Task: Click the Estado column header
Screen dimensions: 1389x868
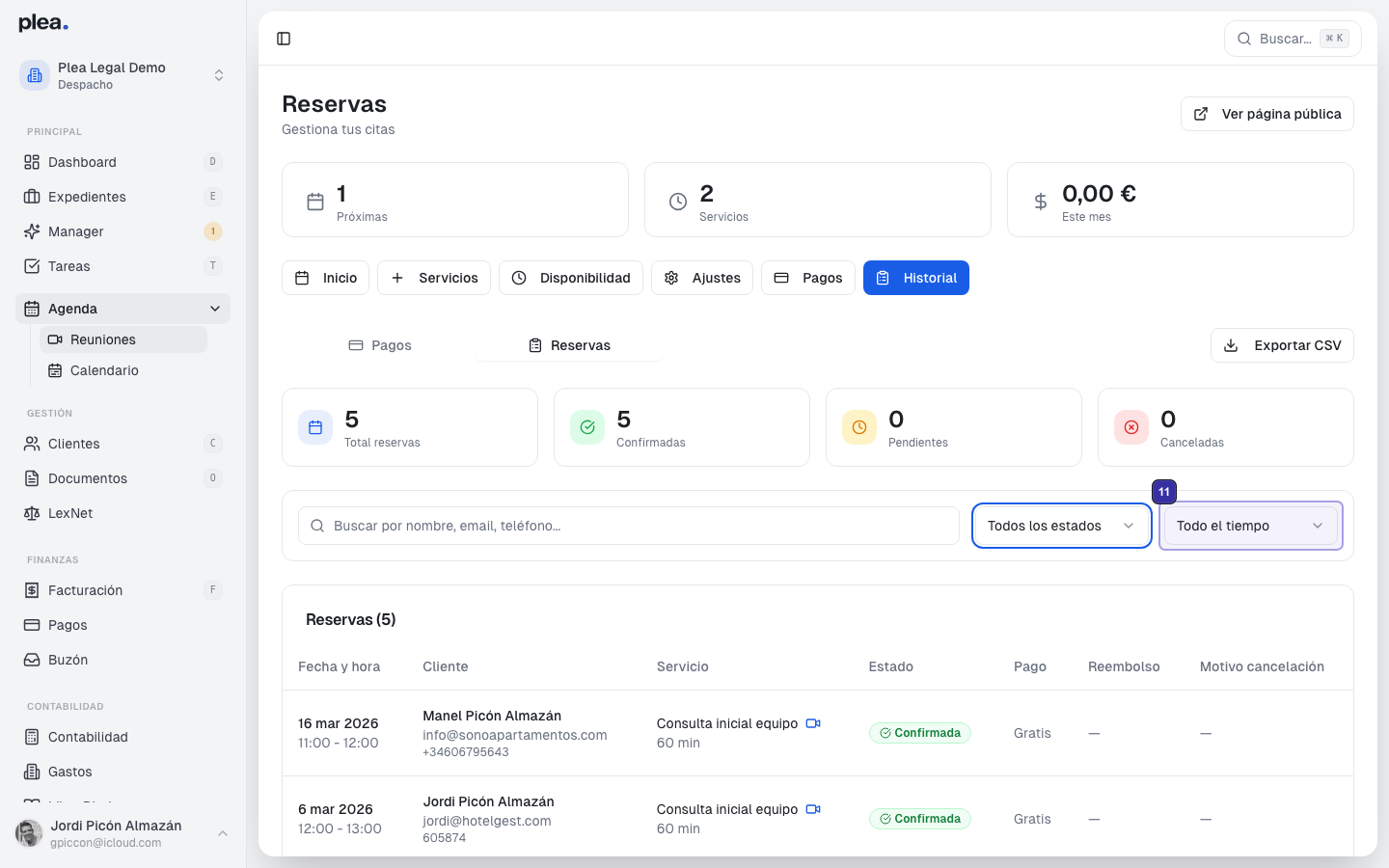Action: tap(890, 666)
